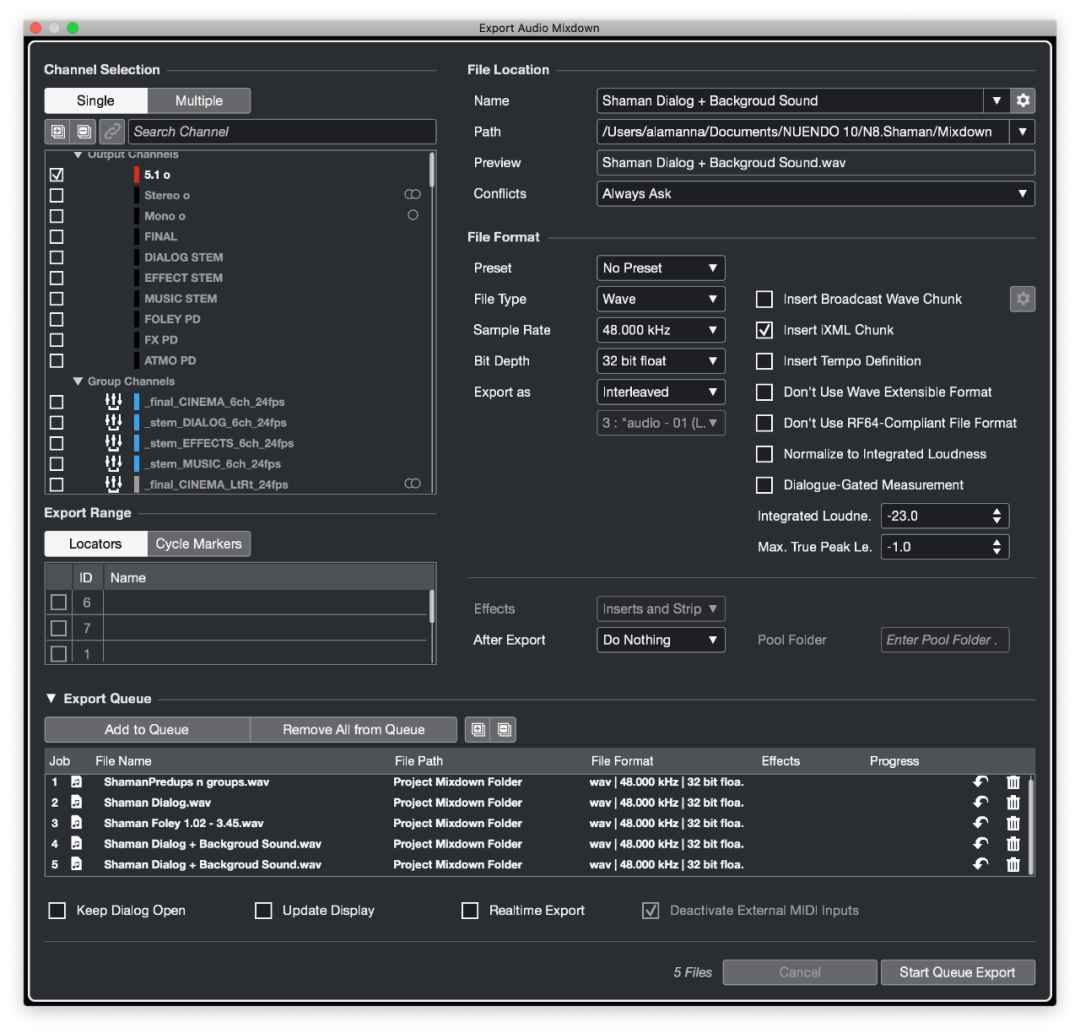Open Broadcast Wave Chunk gear settings
The height and width of the screenshot is (1033, 1080).
tap(1022, 299)
